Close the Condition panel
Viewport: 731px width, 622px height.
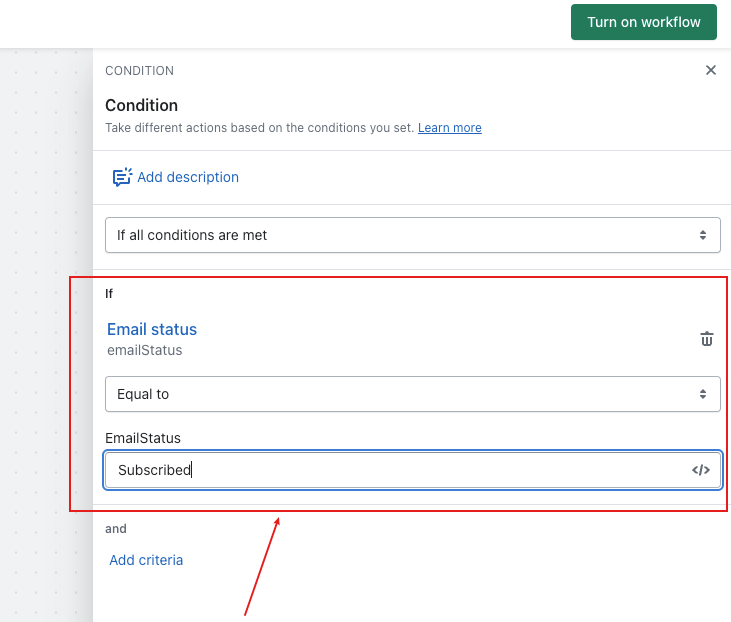[x=710, y=70]
